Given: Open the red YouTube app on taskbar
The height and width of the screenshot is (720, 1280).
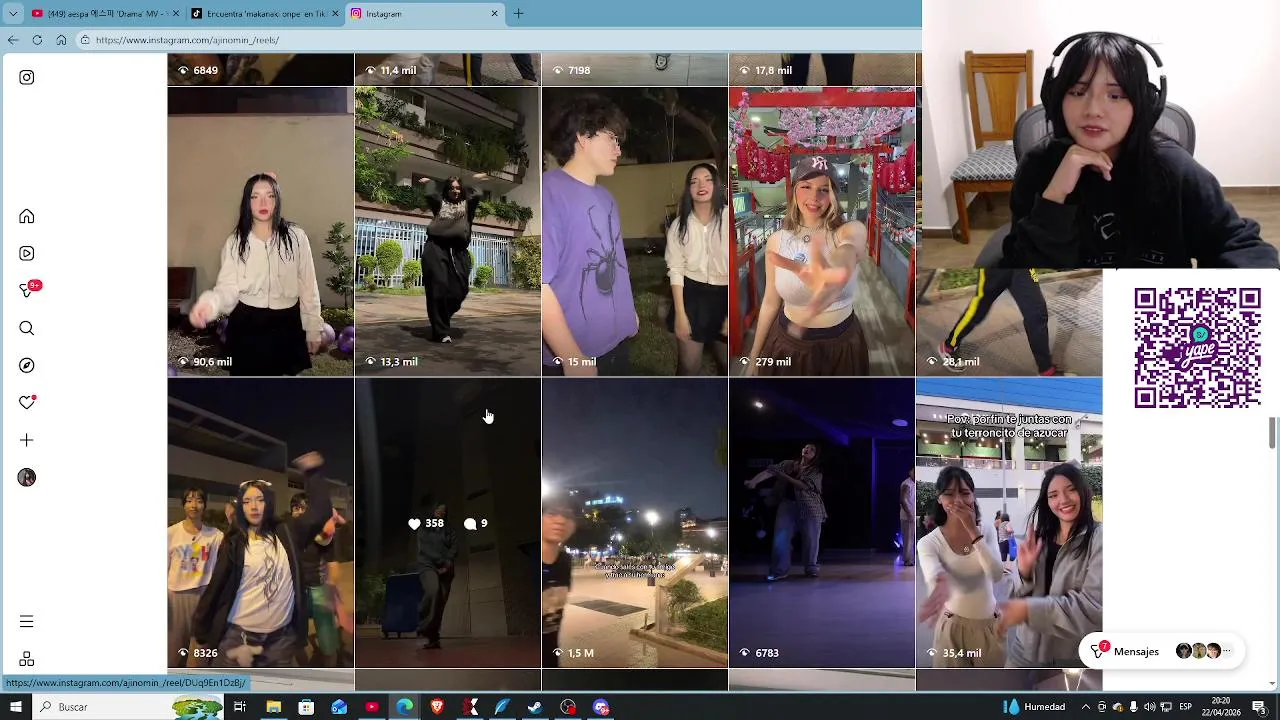Looking at the screenshot, I should point(372,707).
